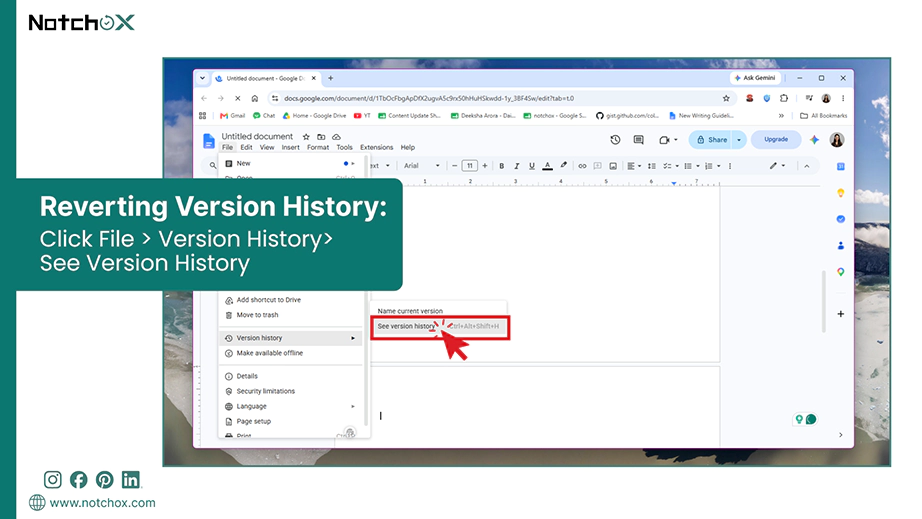The height and width of the screenshot is (519, 922).
Task: Open the bulleted list dropdown
Action: (691, 166)
